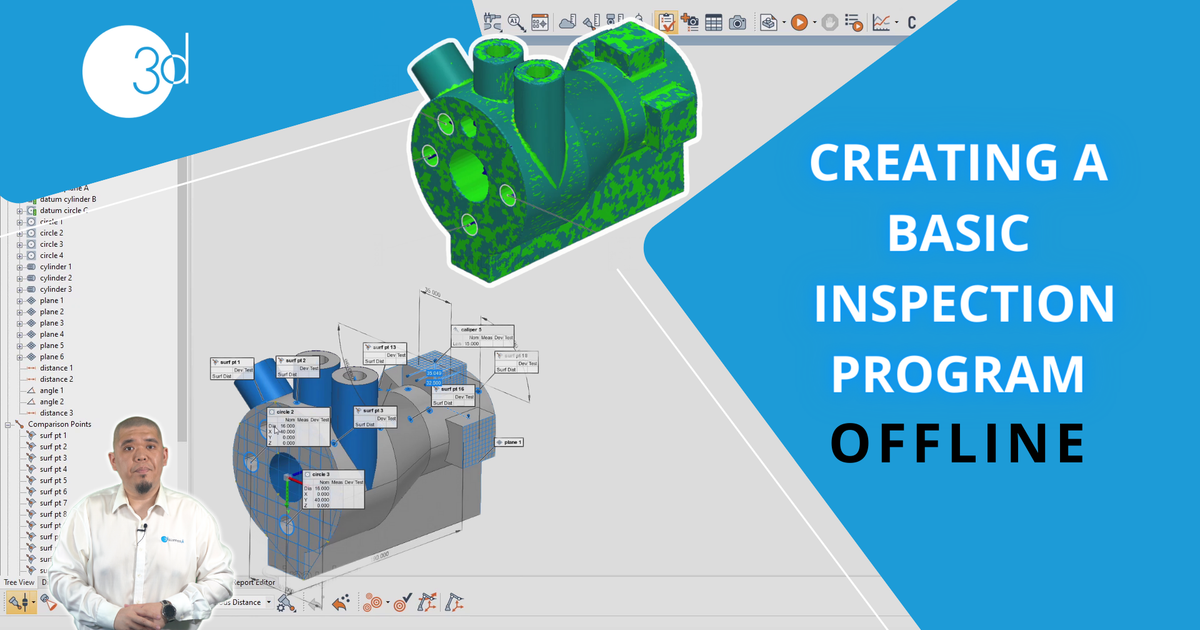Expand the circle 2 tree node

[20, 233]
